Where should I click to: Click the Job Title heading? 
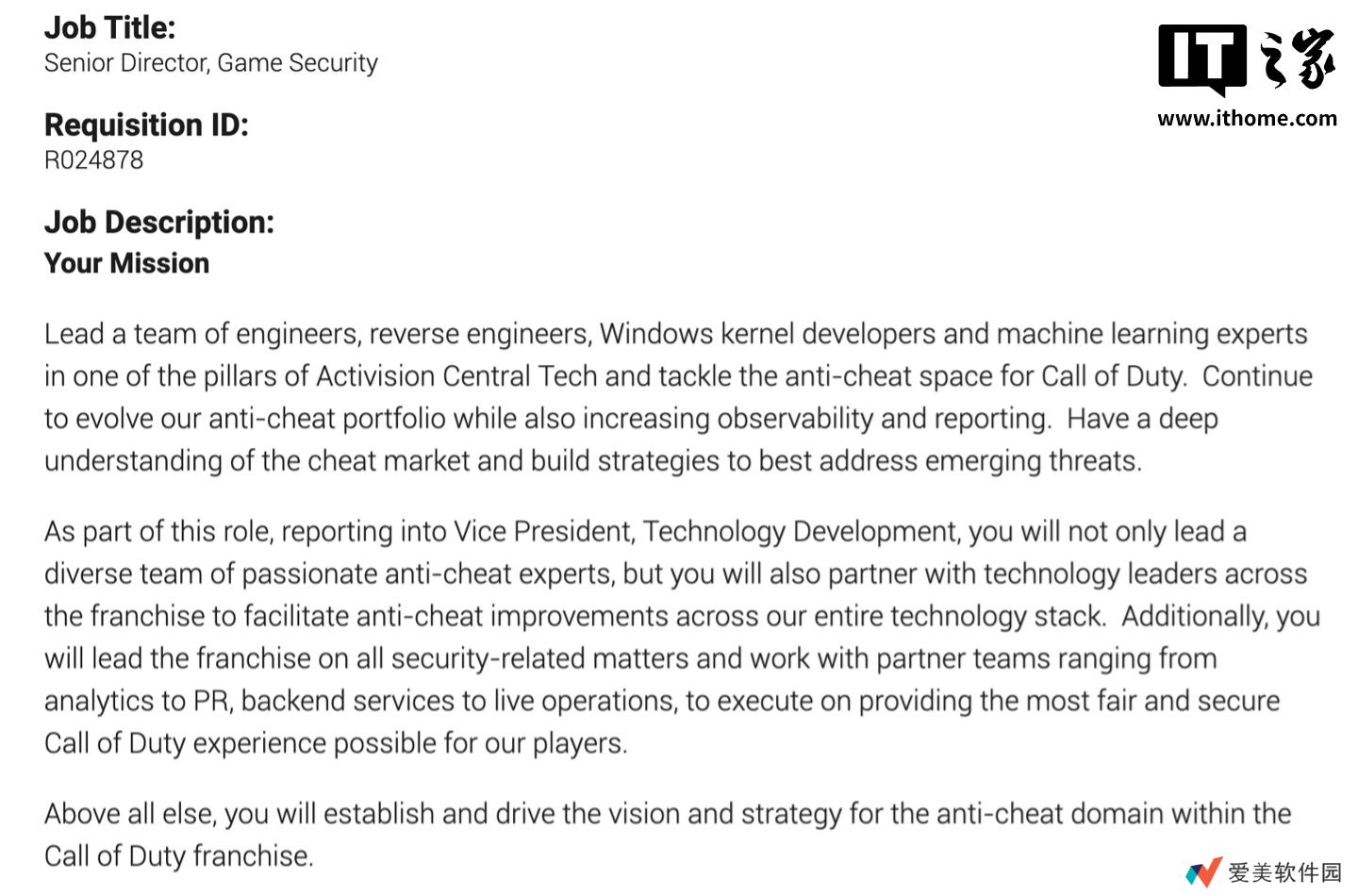coord(109,27)
